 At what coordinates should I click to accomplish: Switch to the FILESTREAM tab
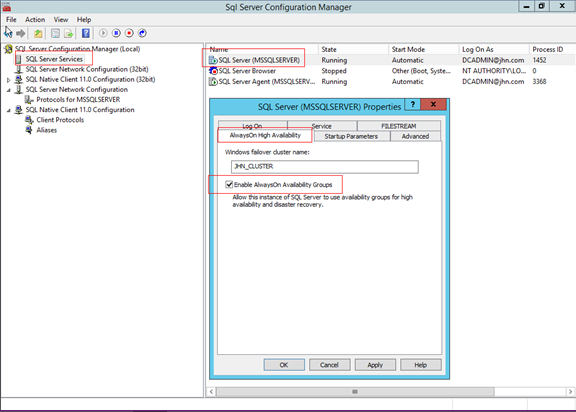(x=399, y=126)
